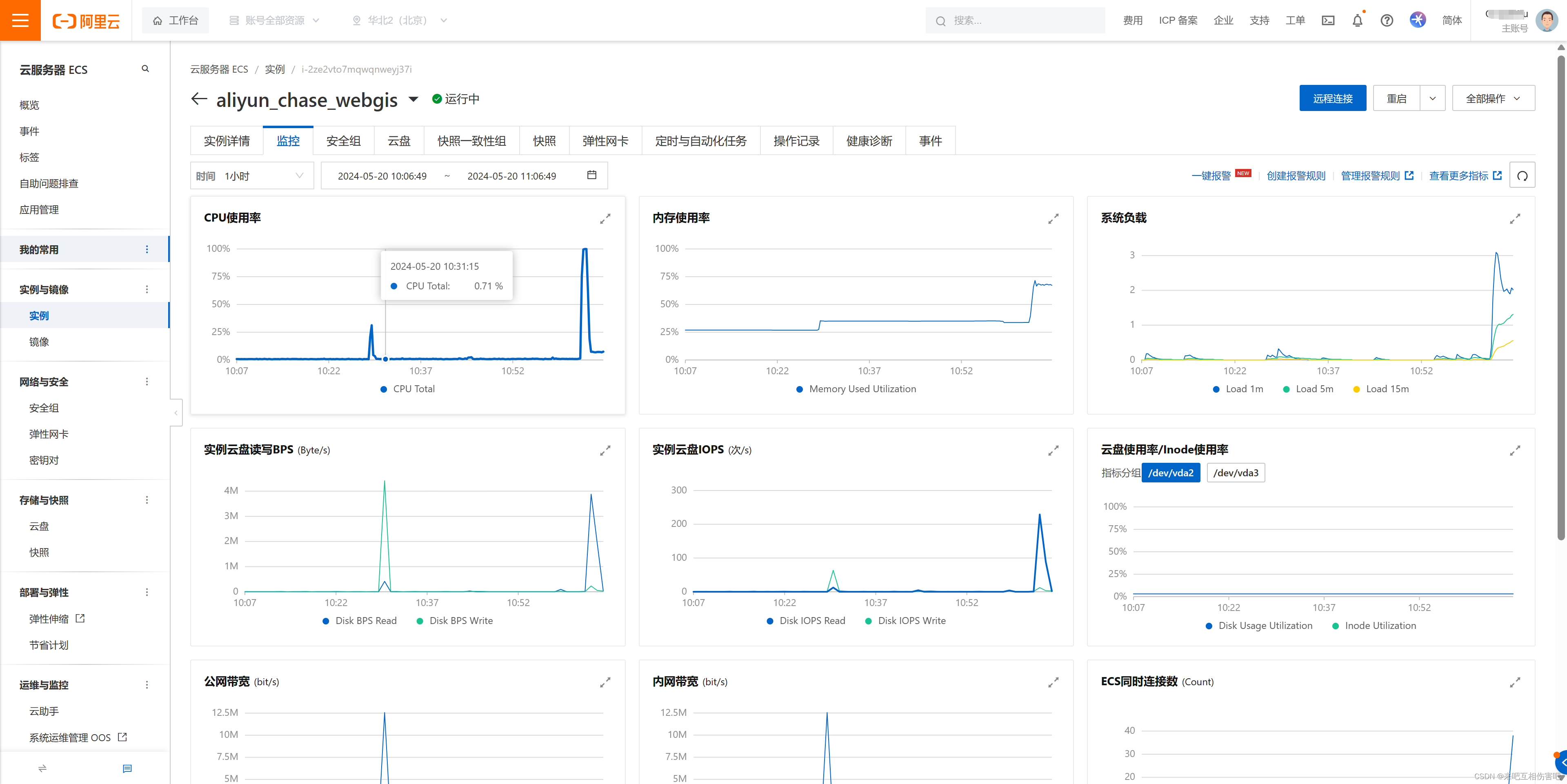This screenshot has width=1567, height=784.
Task: Refresh the monitoring charts with the refresh icon
Action: [x=1523, y=175]
